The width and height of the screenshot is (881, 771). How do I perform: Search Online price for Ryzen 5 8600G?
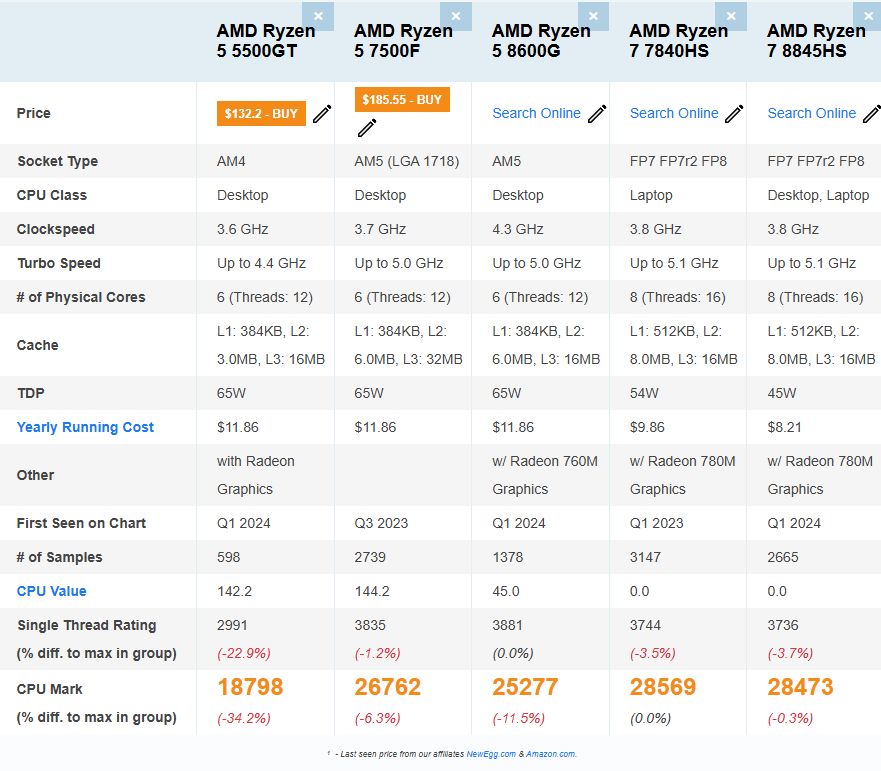click(x=537, y=114)
